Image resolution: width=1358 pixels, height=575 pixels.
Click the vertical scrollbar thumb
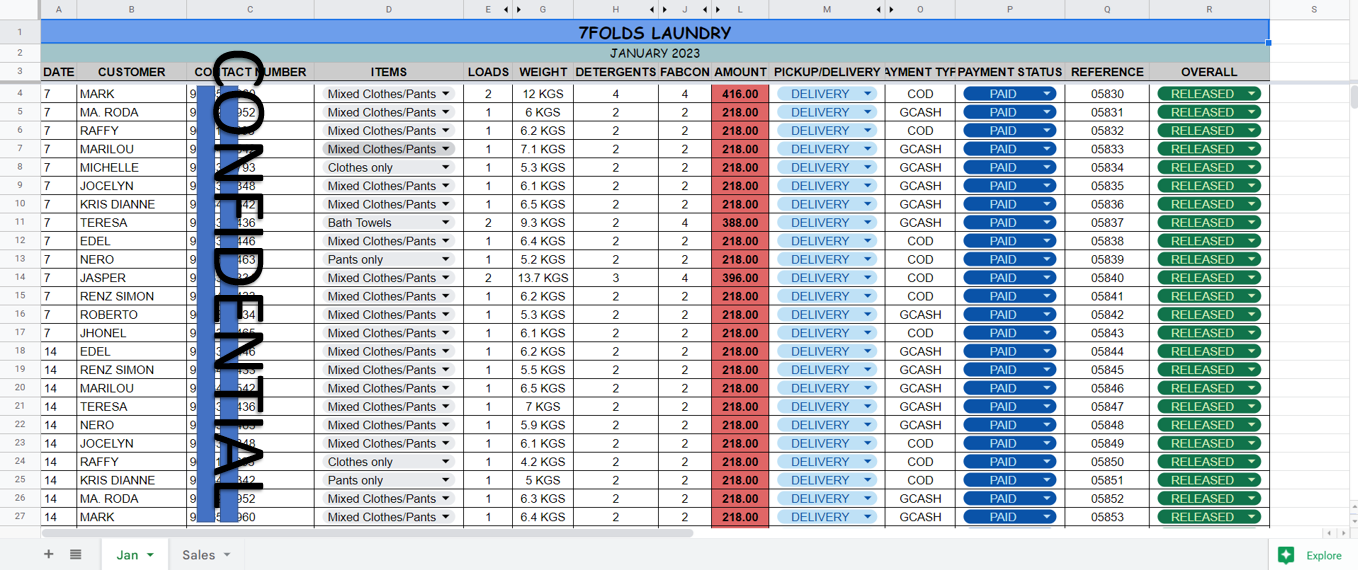(x=1354, y=98)
